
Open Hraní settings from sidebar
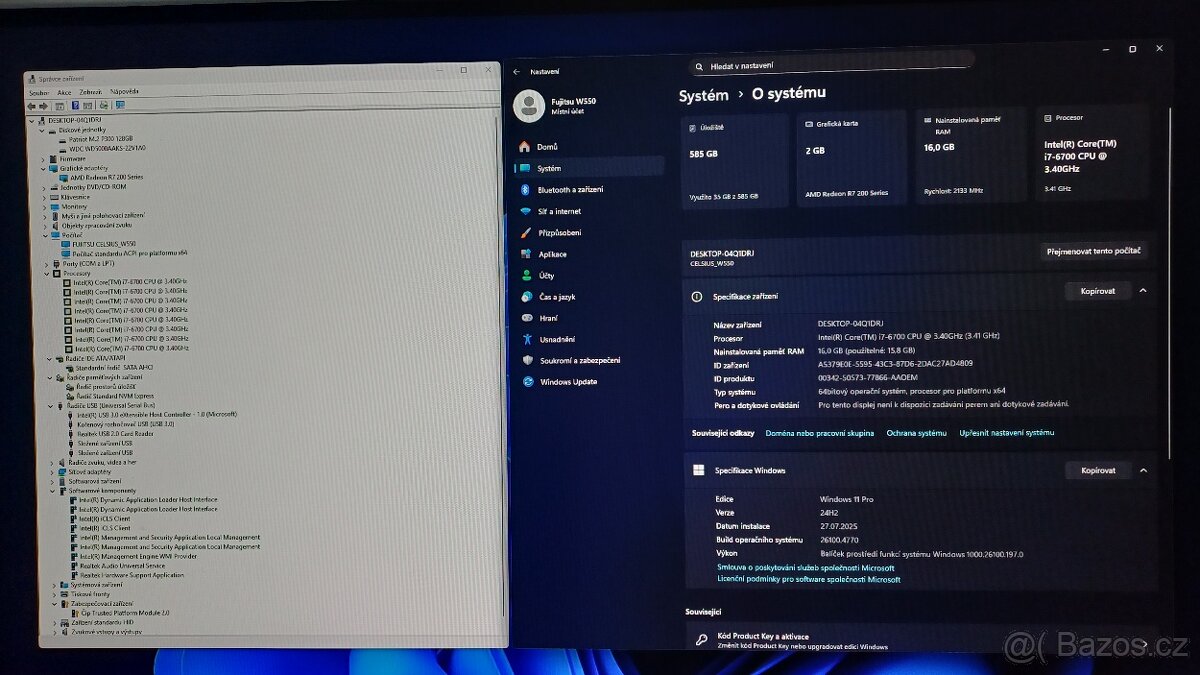point(548,318)
